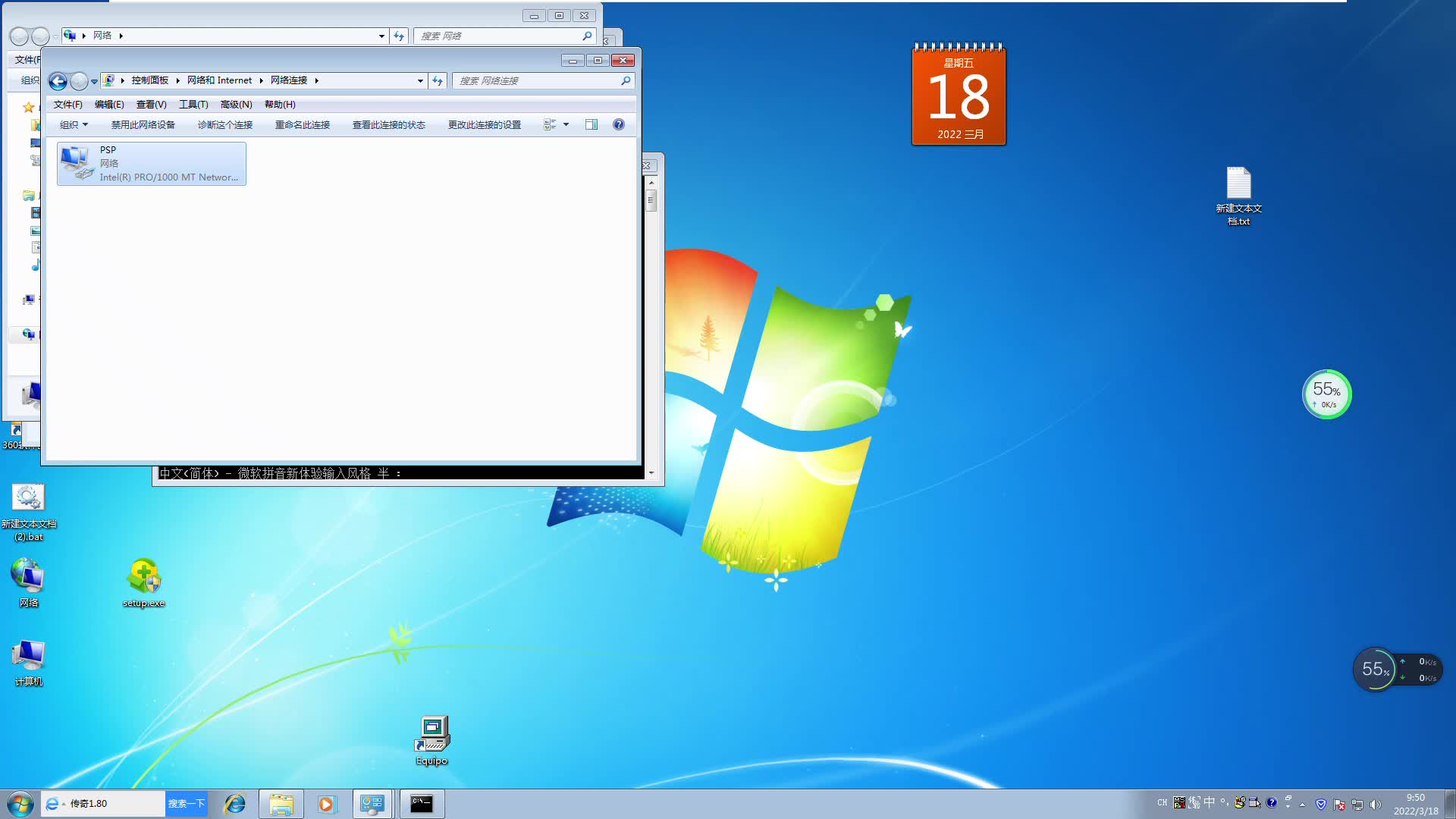Open Network Connections address history dropdown
The image size is (1456, 819).
[420, 80]
